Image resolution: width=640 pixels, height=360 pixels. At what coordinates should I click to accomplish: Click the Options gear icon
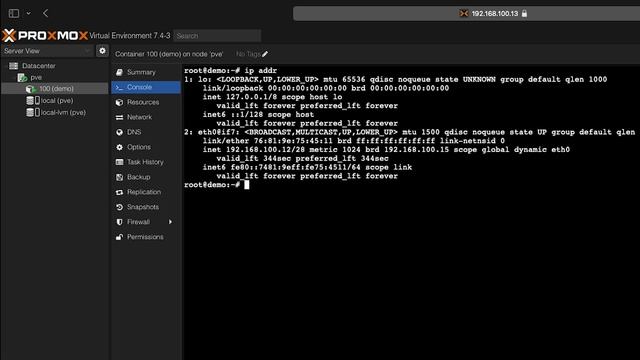(119, 147)
